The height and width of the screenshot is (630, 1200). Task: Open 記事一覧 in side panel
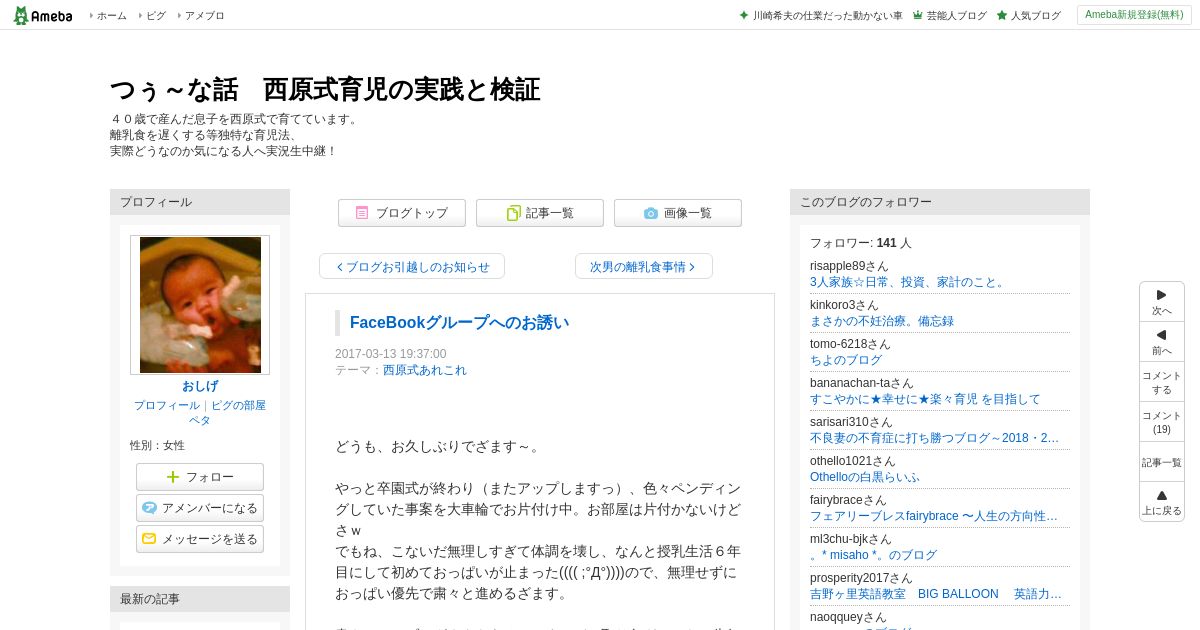pyautogui.click(x=1162, y=462)
